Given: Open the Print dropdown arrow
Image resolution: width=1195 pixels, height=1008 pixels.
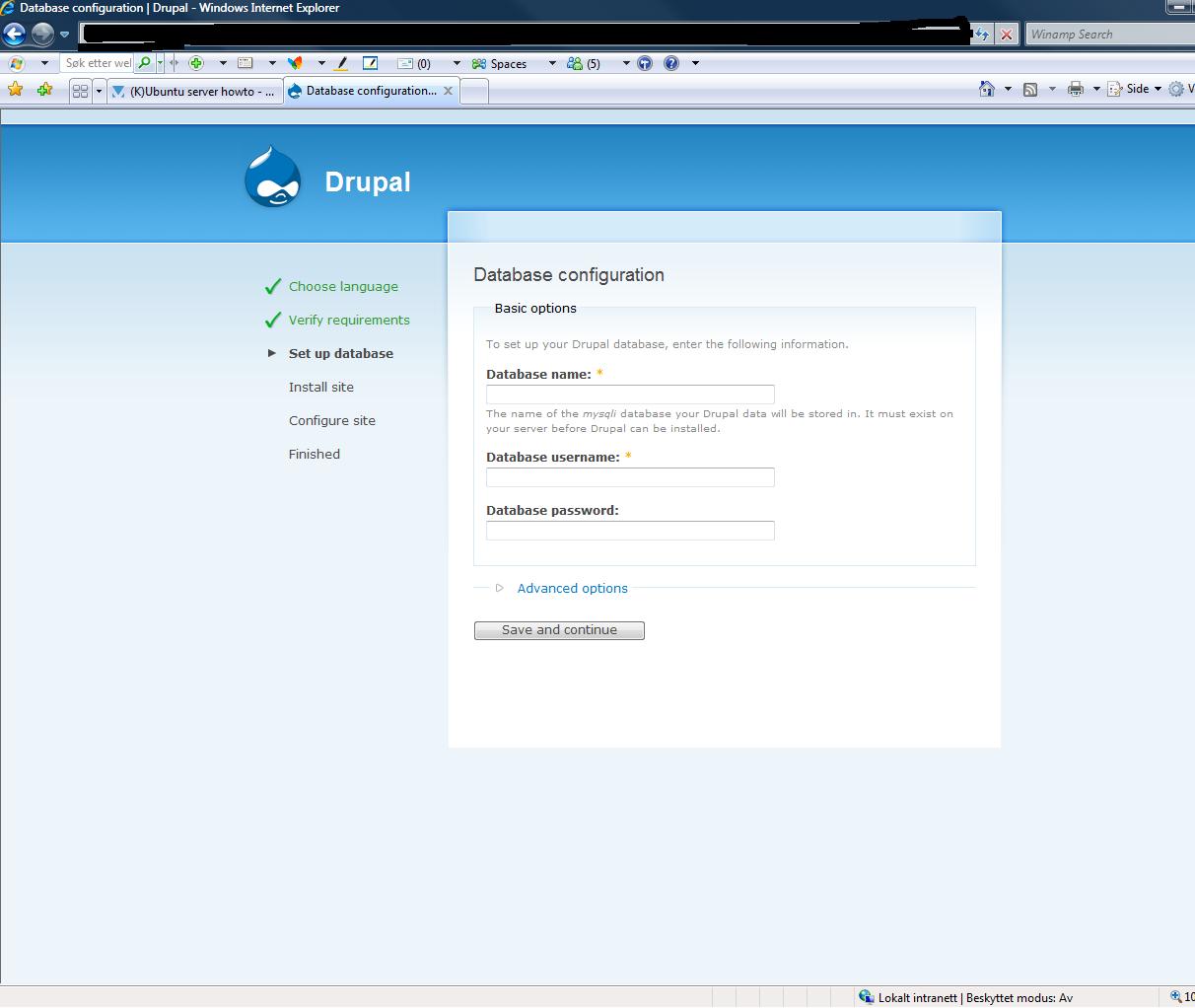Looking at the screenshot, I should 1096,89.
